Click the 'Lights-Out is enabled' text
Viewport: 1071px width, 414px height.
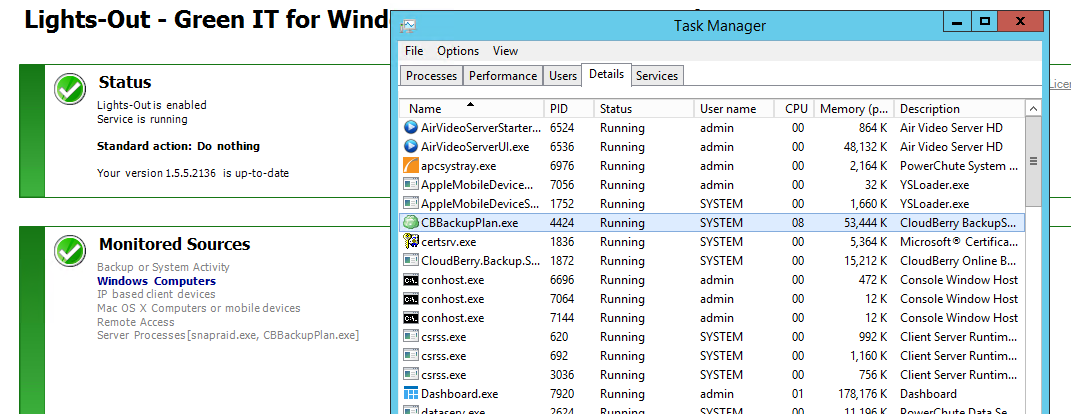pos(152,105)
